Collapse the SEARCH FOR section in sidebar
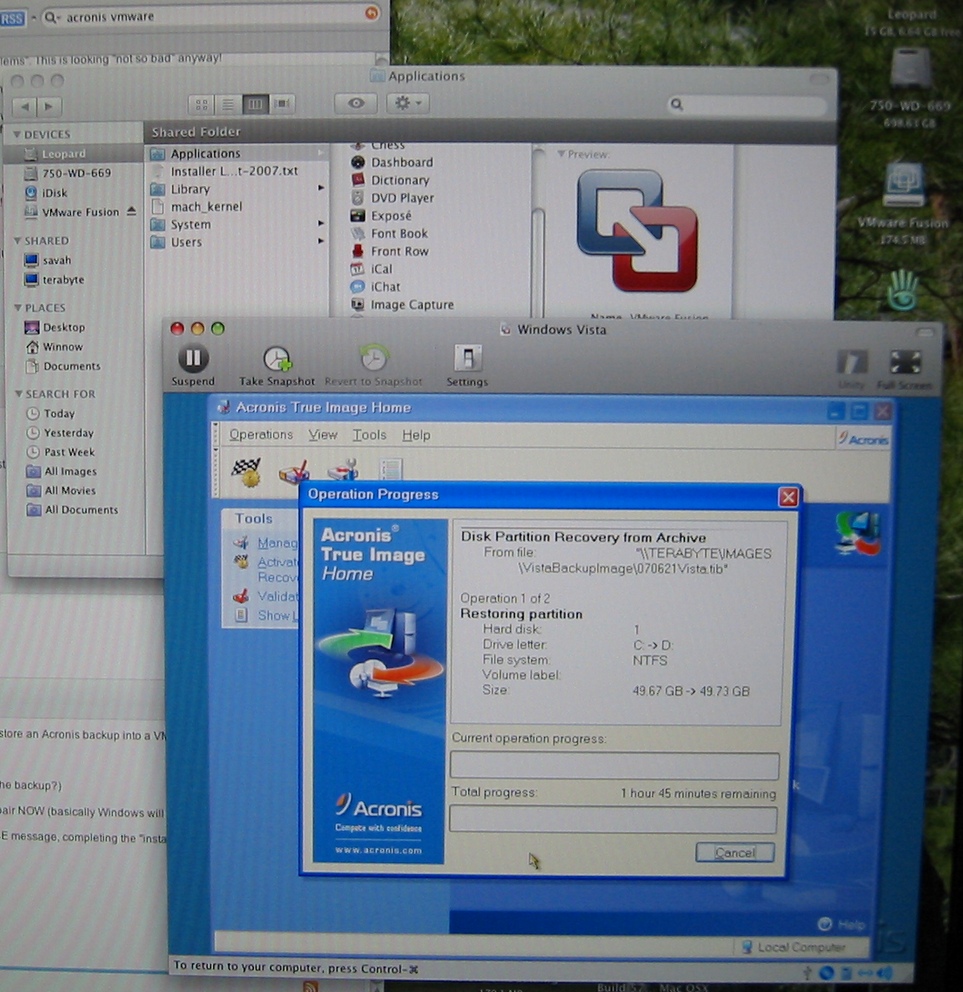This screenshot has height=992, width=963. (18, 394)
